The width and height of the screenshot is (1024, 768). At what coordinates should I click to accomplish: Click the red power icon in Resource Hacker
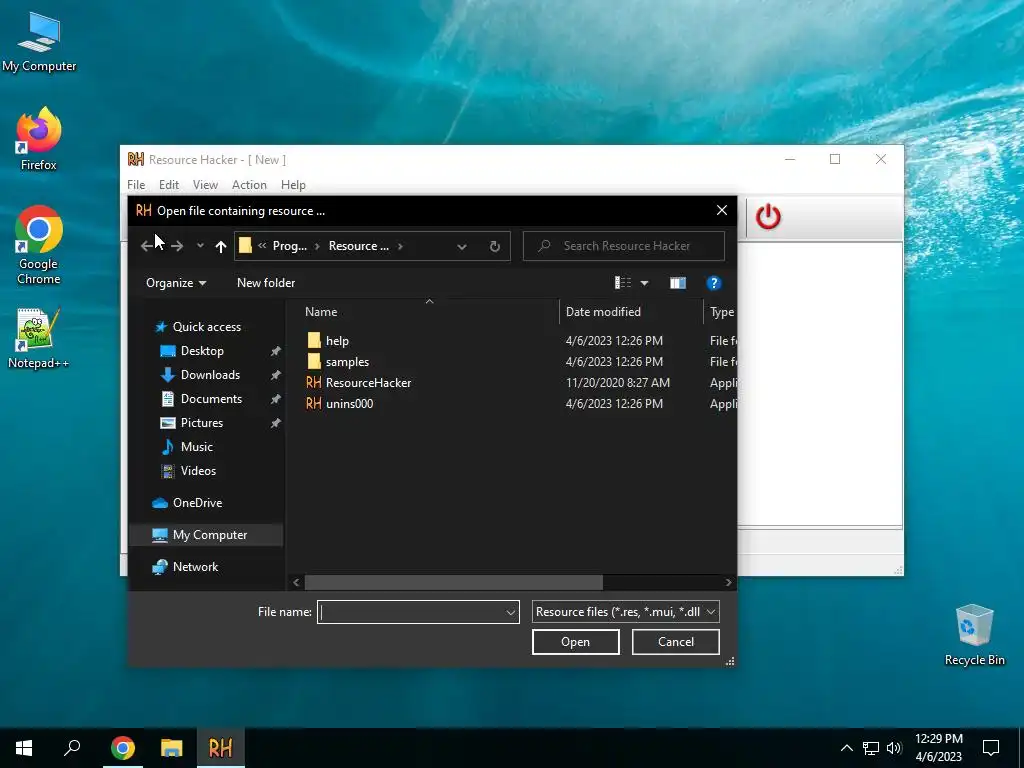tap(767, 217)
